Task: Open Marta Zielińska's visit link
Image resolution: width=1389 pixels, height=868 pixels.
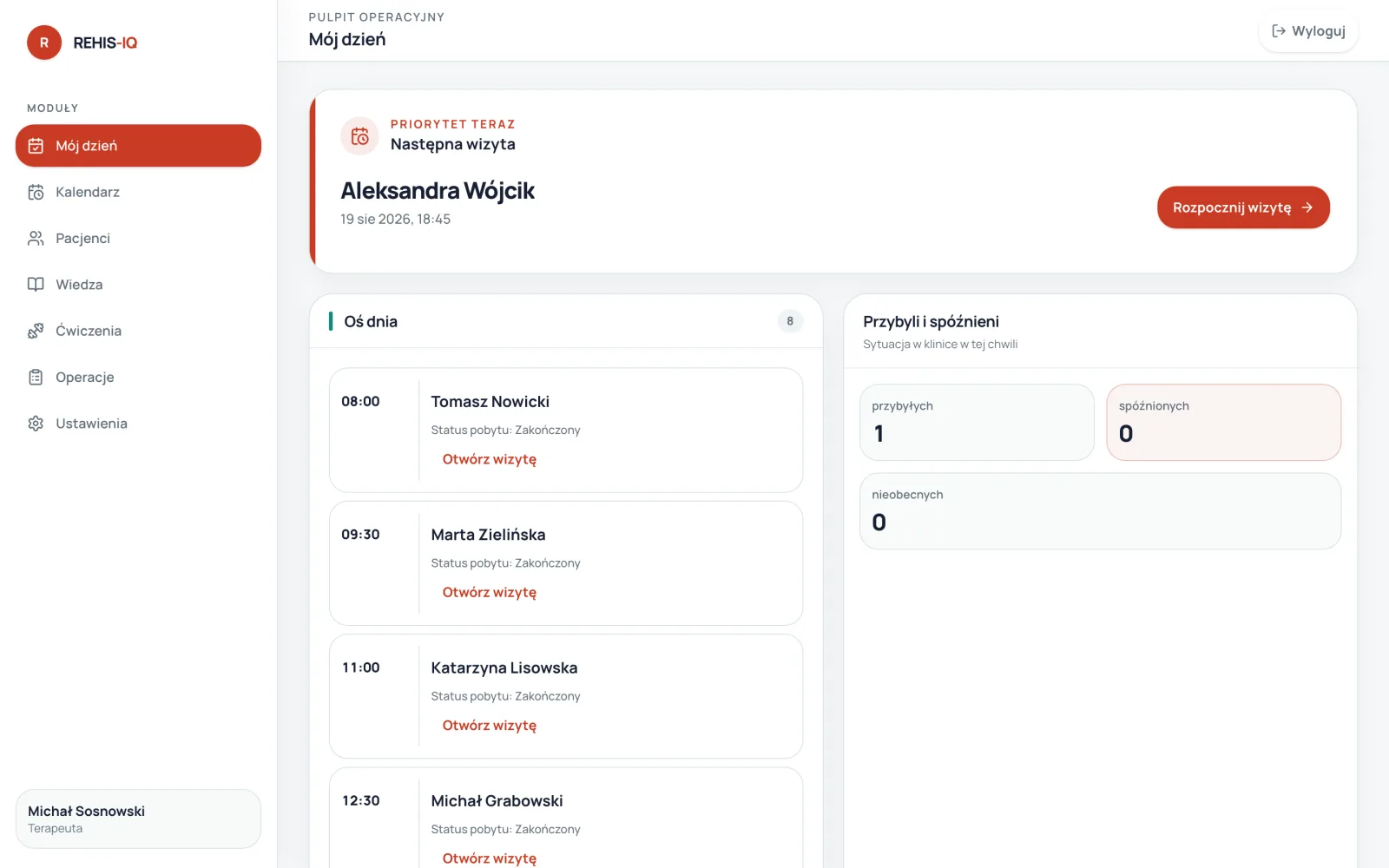Action: [x=490, y=592]
